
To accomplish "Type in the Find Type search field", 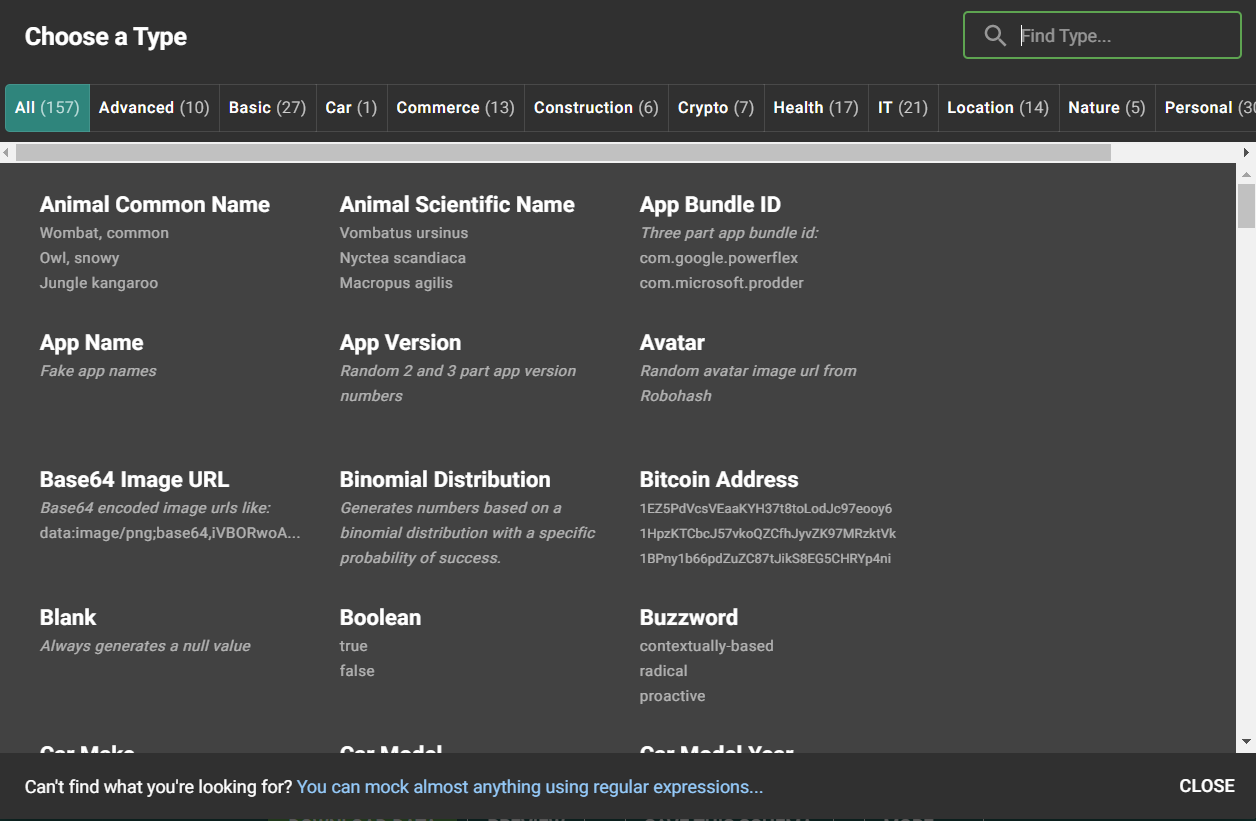I will tap(1120, 36).
